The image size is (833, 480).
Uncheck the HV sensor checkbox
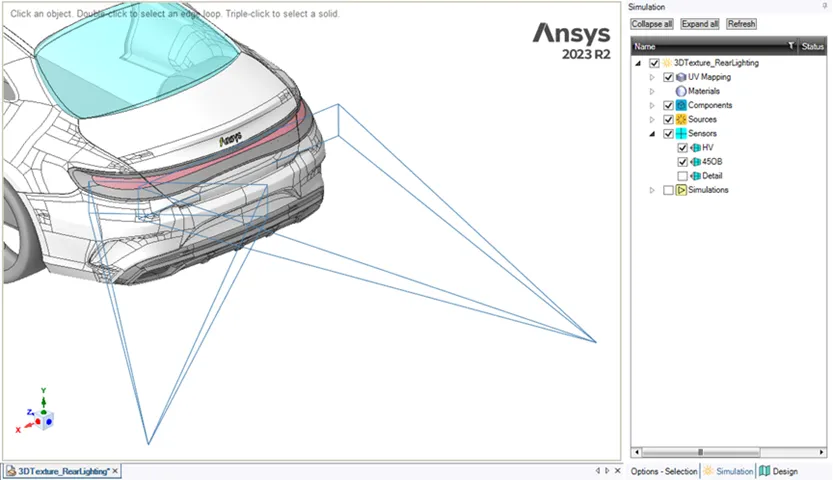(x=683, y=147)
